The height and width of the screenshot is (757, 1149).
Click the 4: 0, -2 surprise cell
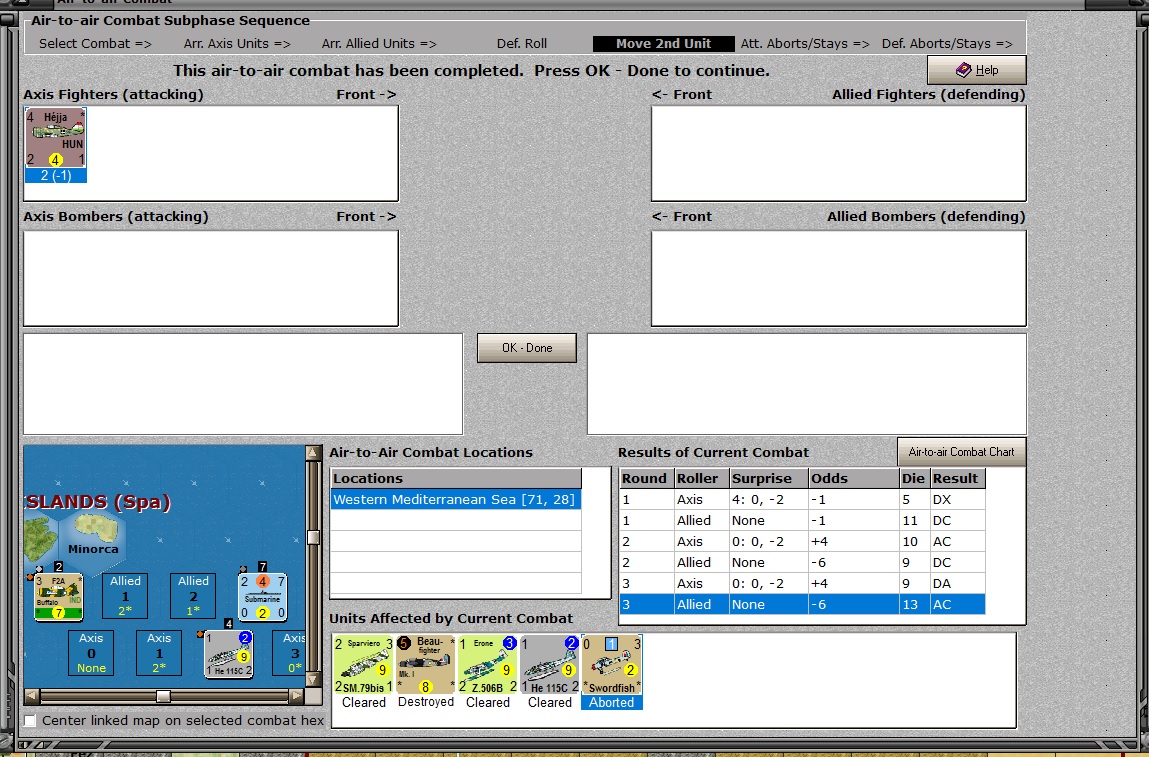tap(769, 500)
